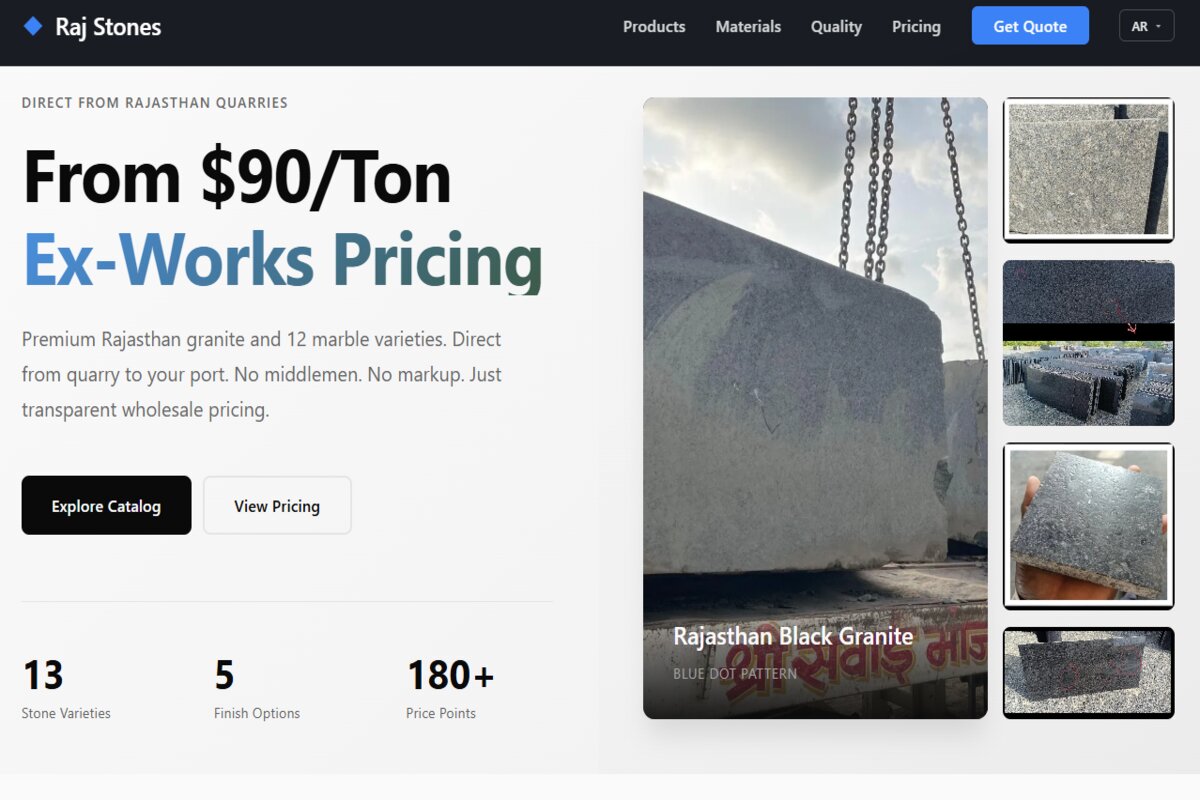Open the Pricing nav link
The height and width of the screenshot is (800, 1200).
pos(916,27)
